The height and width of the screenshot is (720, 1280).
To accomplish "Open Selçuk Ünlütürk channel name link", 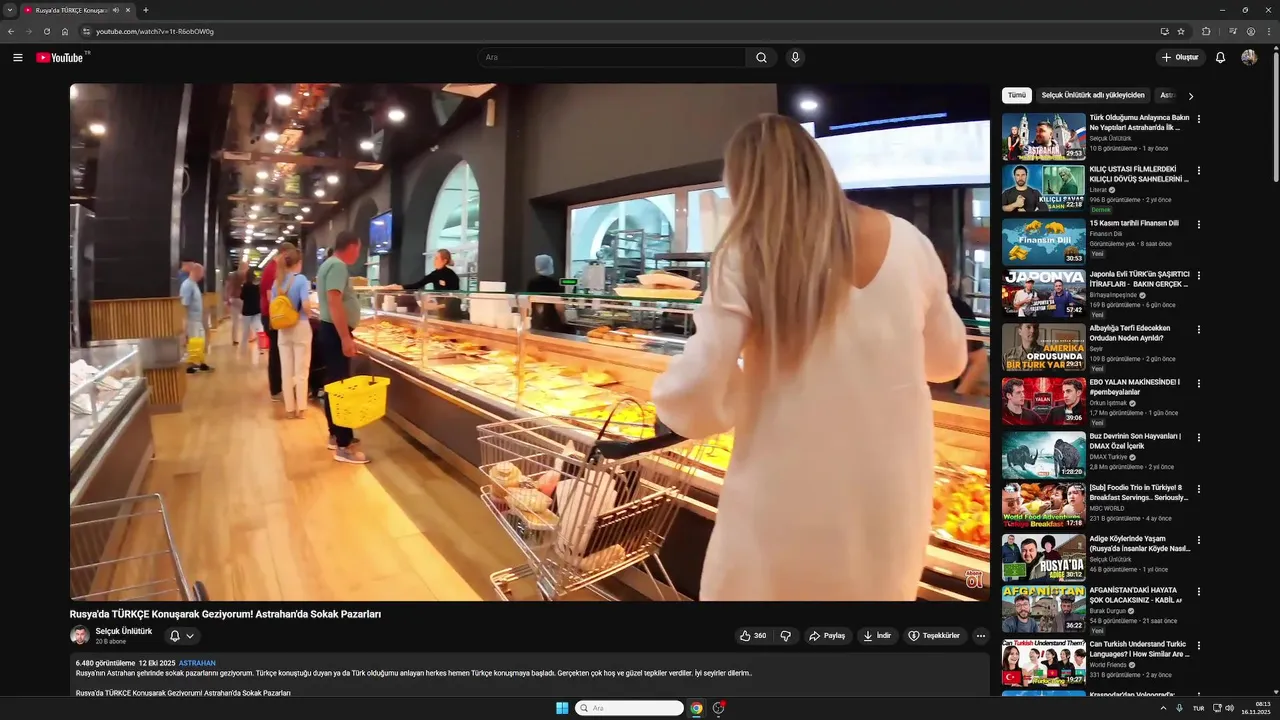I will click(124, 631).
